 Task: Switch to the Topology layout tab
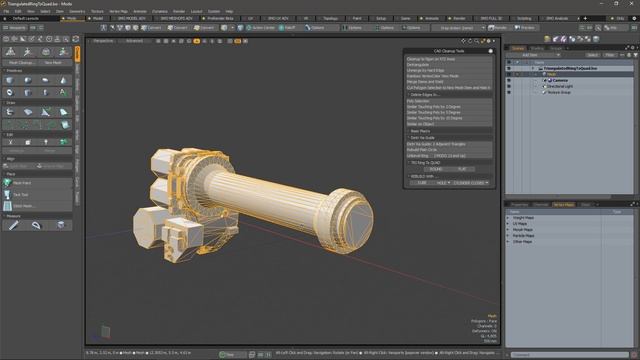pos(330,18)
